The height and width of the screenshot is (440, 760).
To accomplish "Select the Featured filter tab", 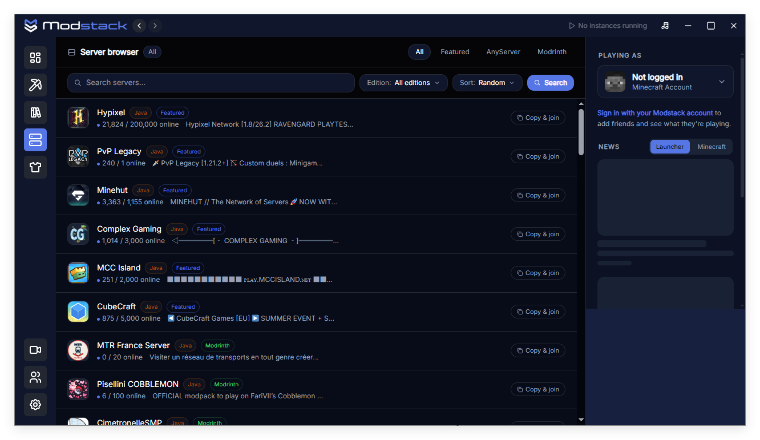I will [x=455, y=52].
